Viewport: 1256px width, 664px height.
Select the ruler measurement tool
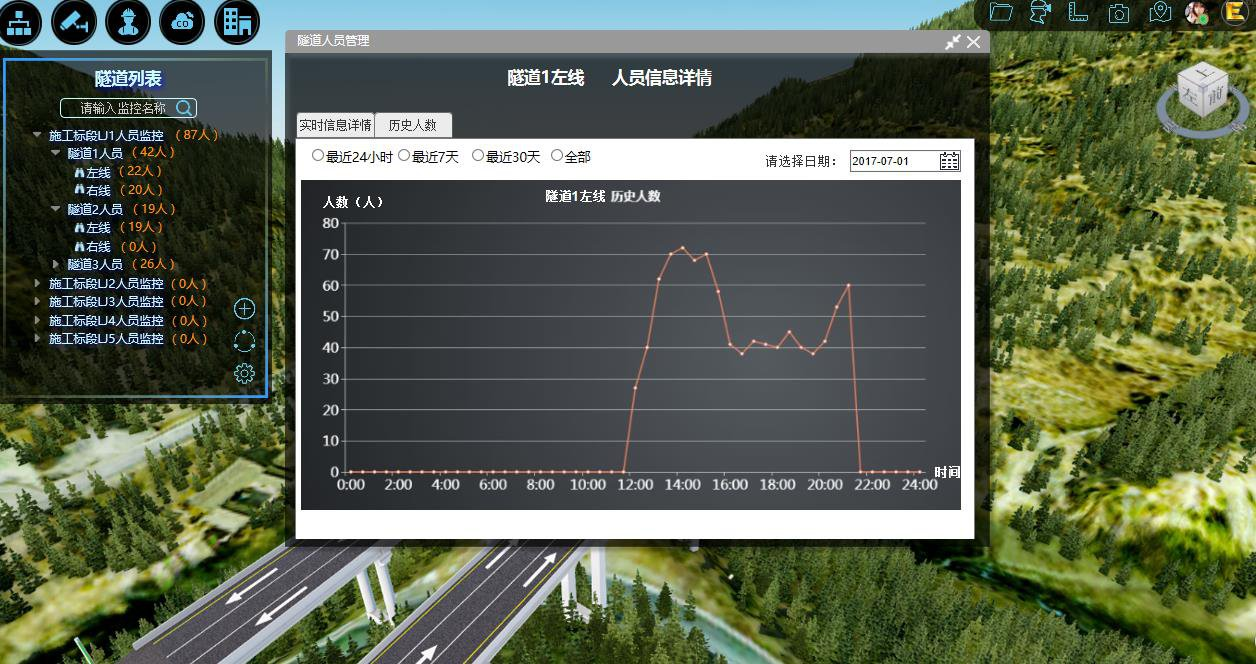(x=1078, y=12)
